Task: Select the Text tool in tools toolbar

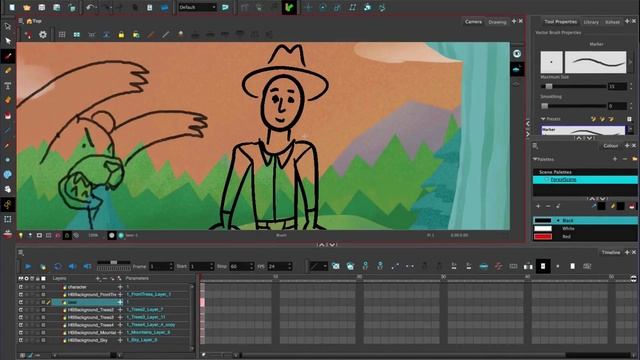Action: [x=8, y=86]
